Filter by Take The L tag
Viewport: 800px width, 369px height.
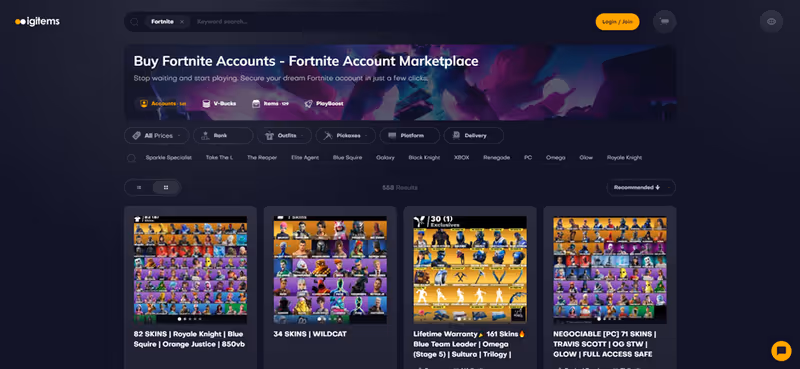pos(219,158)
